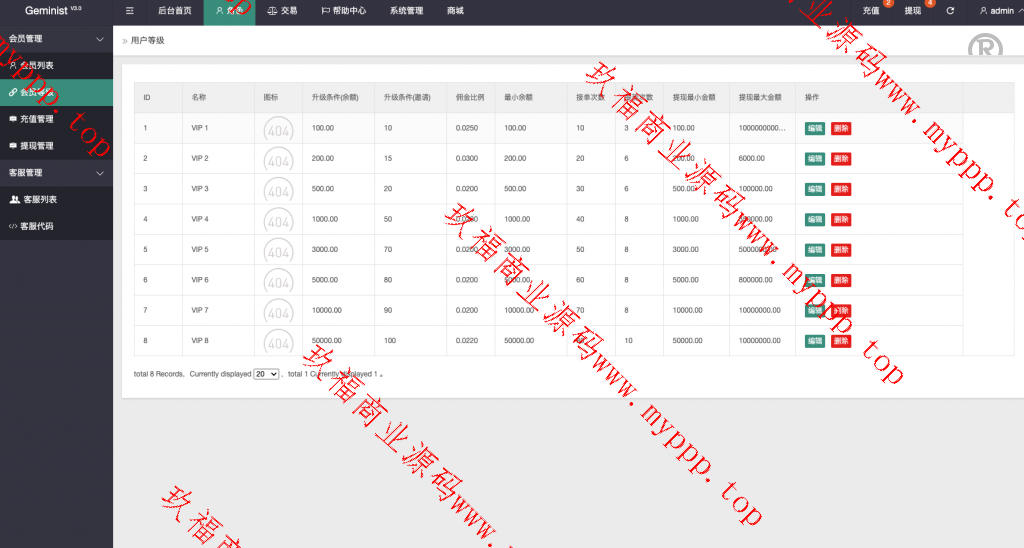Screen dimensions: 1024x548
Task: Open 后台首页 in the top navigation
Action: 174,11
